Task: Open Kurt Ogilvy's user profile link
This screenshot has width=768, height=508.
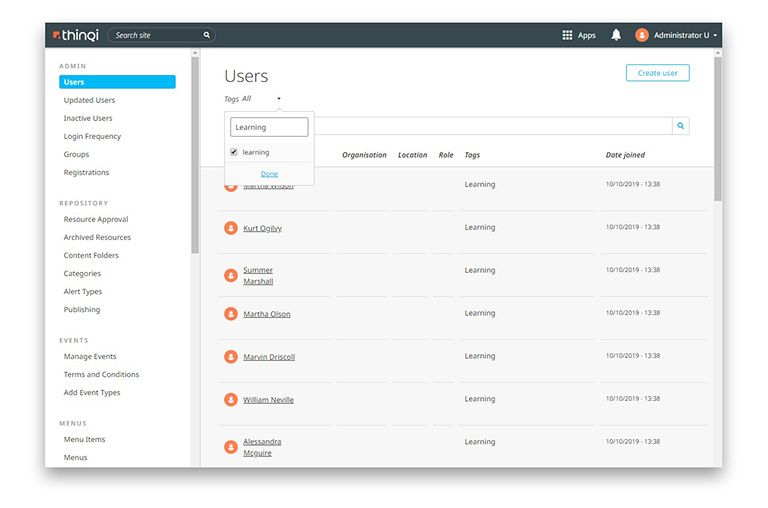Action: tap(263, 228)
